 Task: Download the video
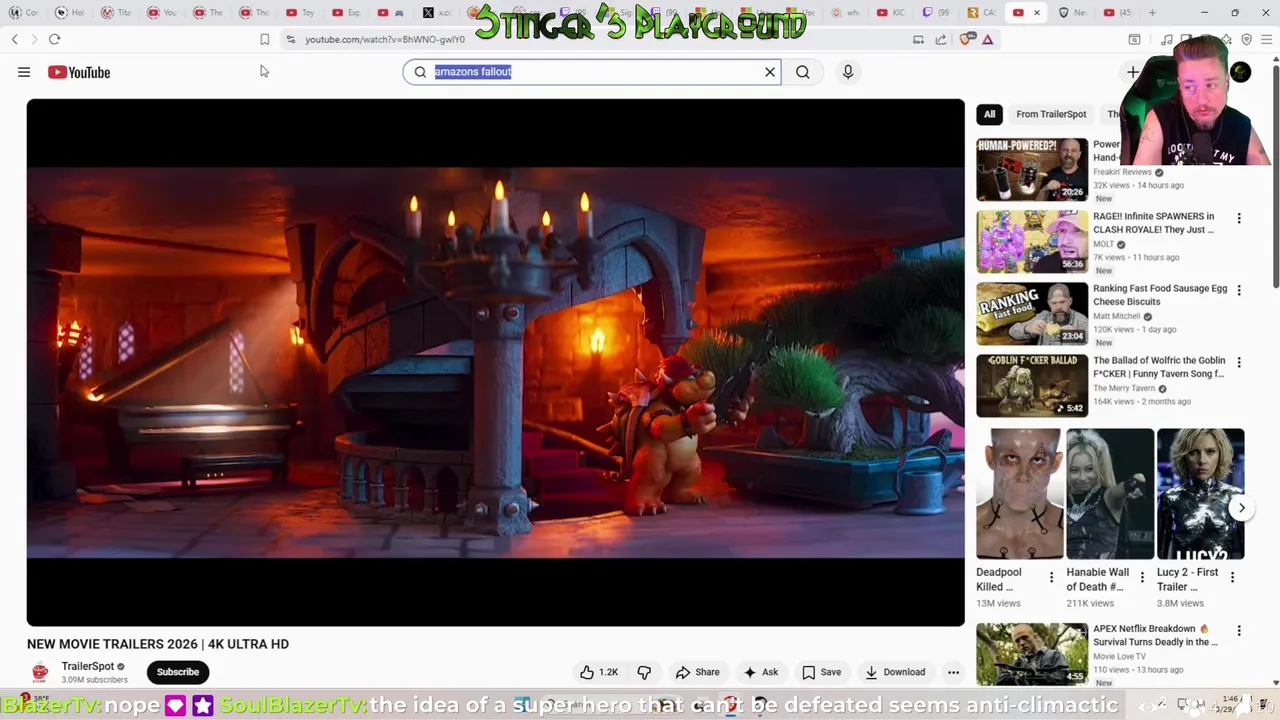[x=895, y=672]
